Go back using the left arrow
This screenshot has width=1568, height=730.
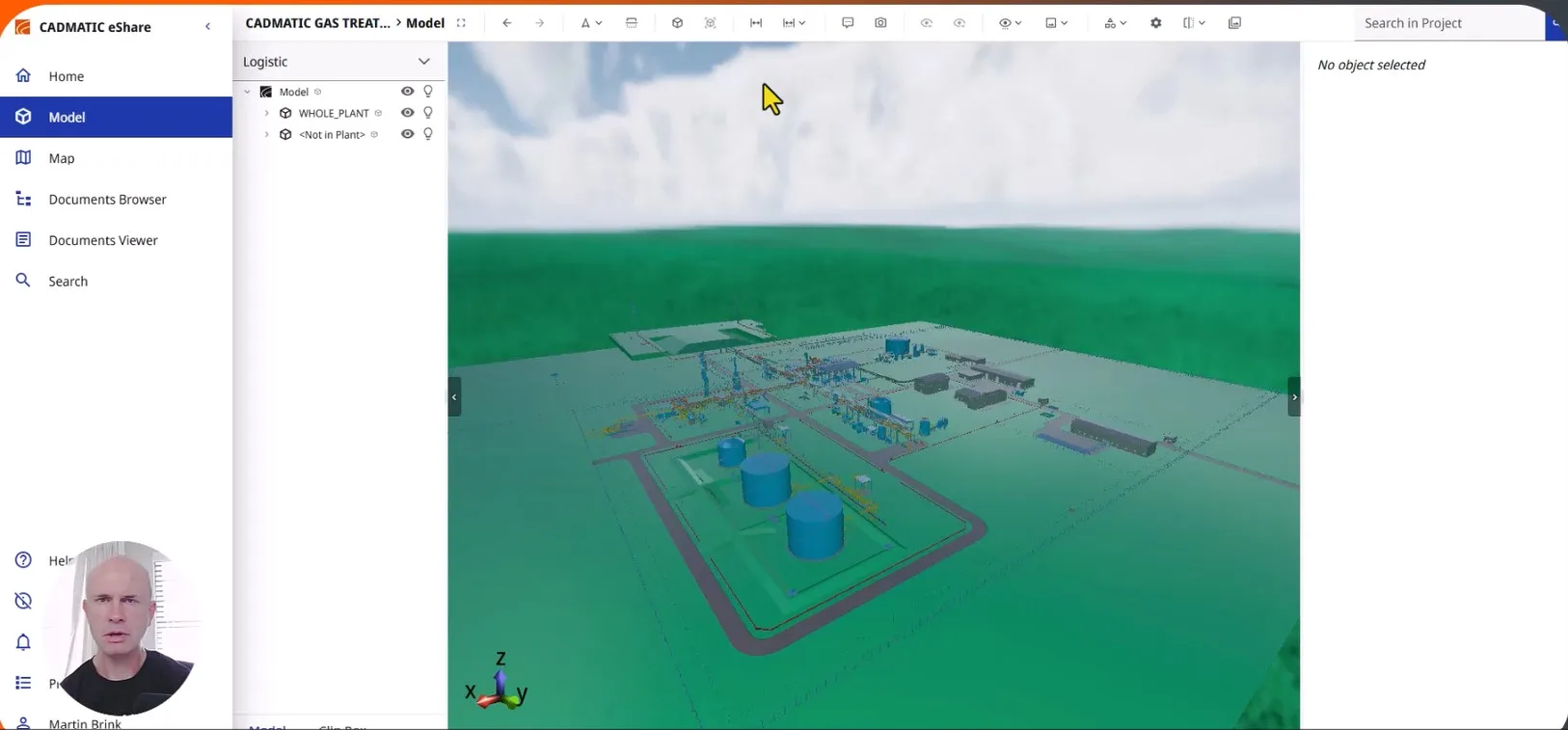click(x=507, y=23)
